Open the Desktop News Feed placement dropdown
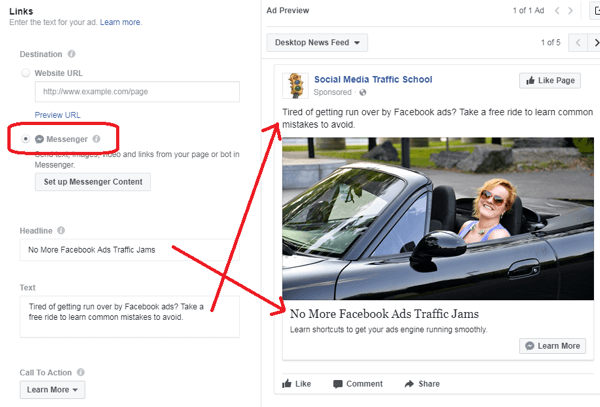This screenshot has height=407, width=600. [317, 43]
